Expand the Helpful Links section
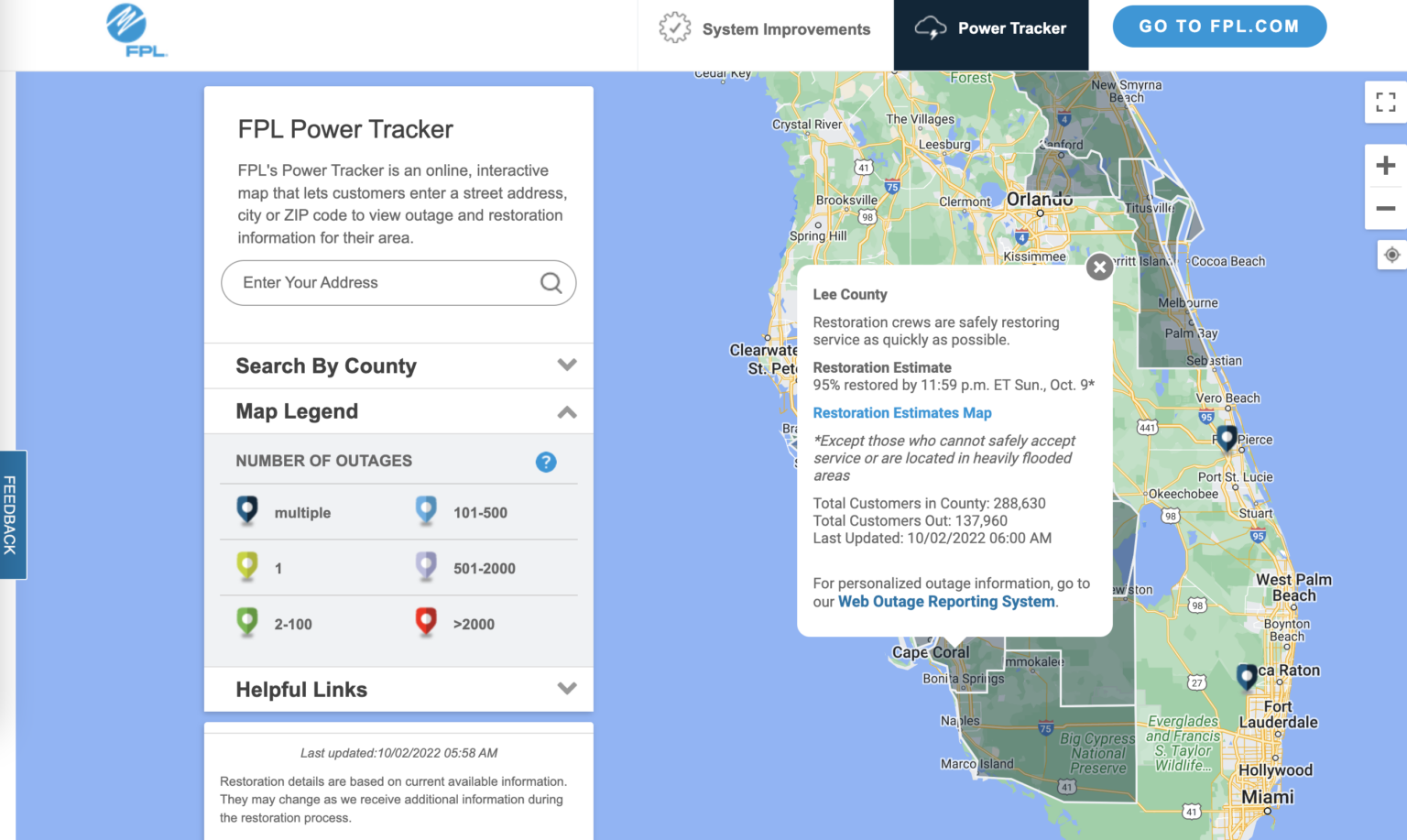This screenshot has height=840, width=1407. 398,690
